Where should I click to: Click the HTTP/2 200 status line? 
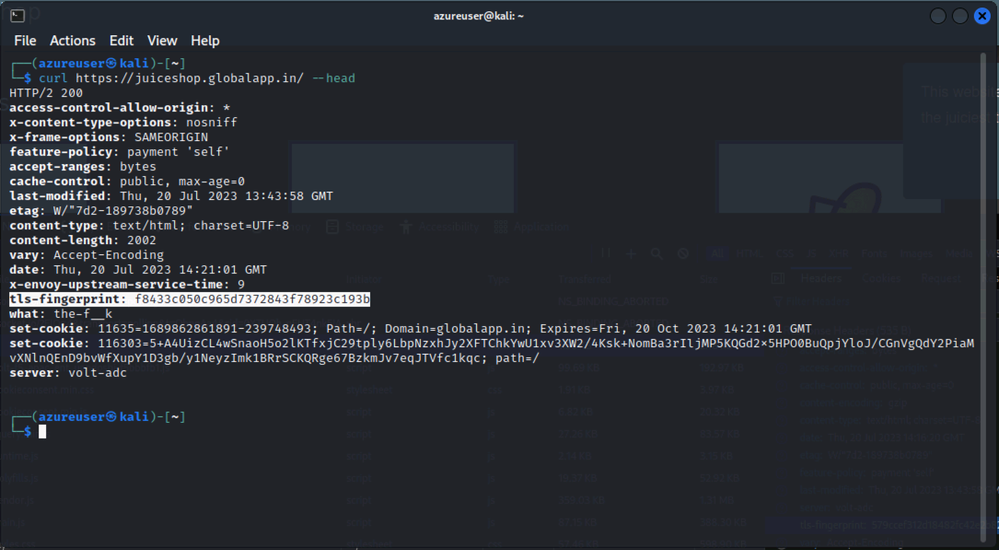46,93
